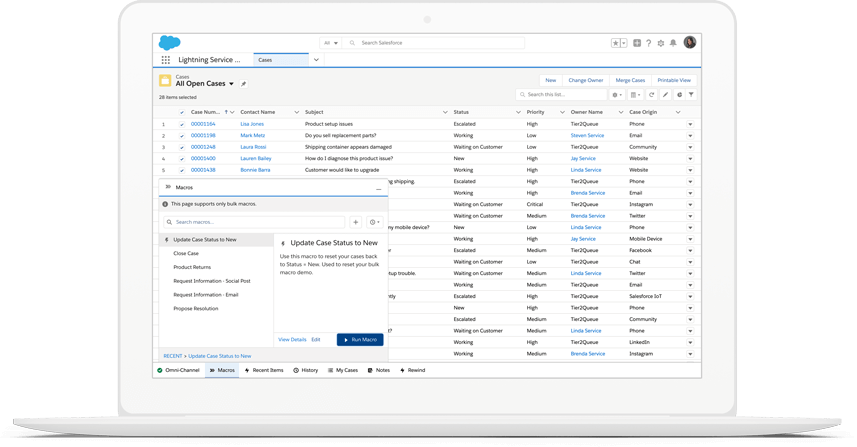Select the Cases navigation tab
Screen dimensions: 857x447
[x=281, y=60]
